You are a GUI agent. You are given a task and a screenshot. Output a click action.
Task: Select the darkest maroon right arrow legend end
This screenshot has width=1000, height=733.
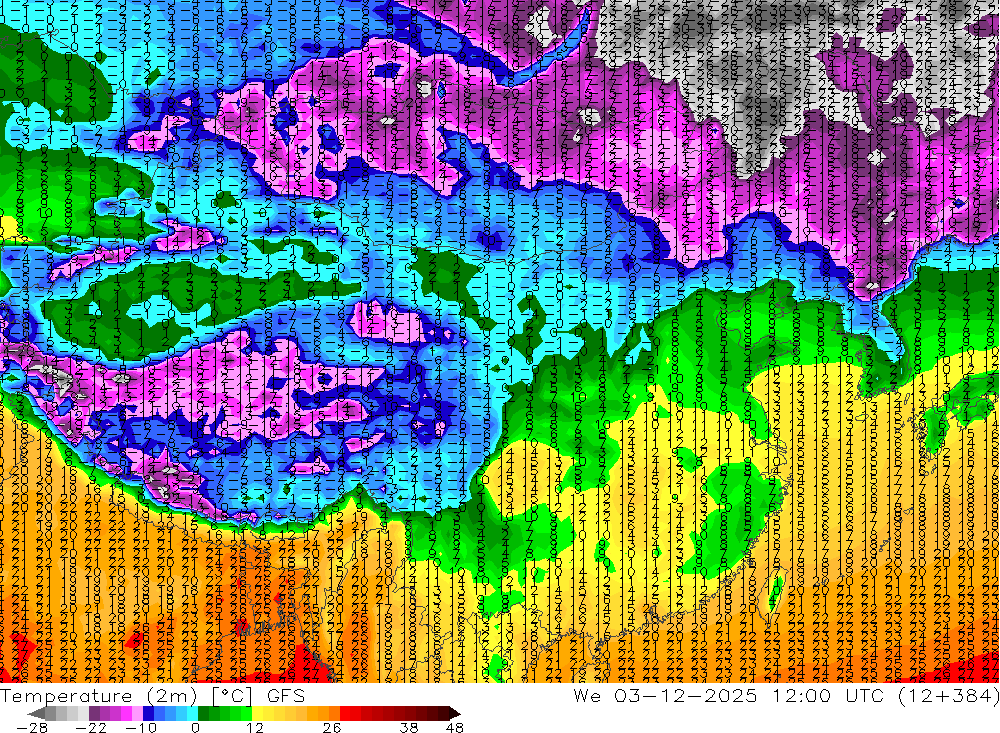455,713
